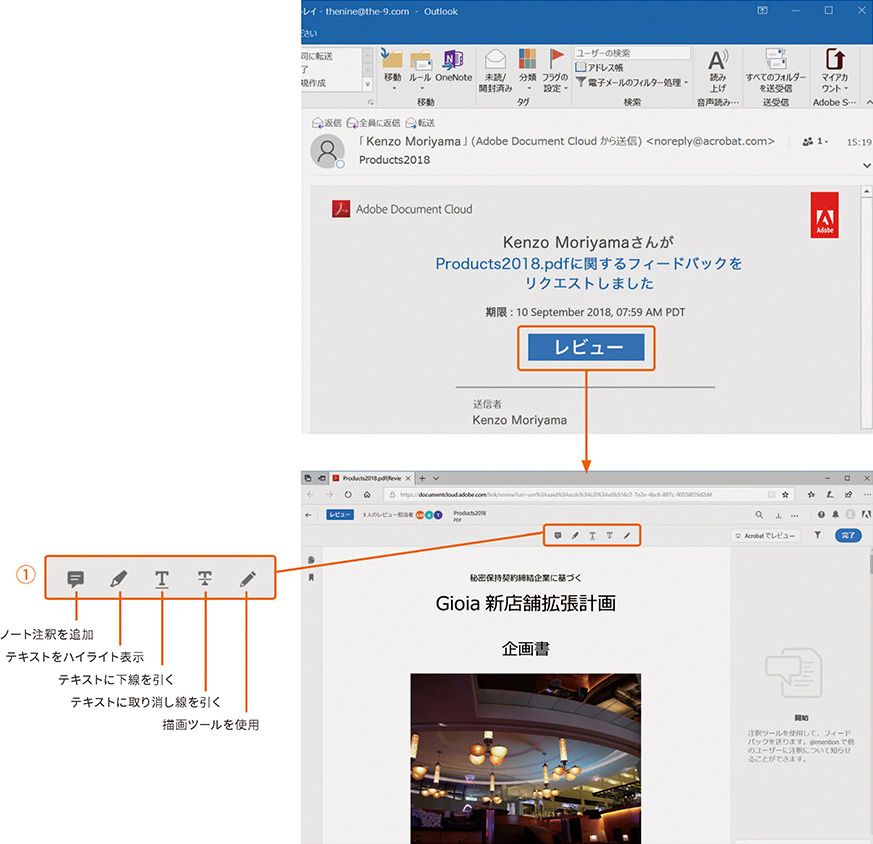Open page thumbnails icon in left sidebar
The height and width of the screenshot is (844, 873).
point(311,560)
